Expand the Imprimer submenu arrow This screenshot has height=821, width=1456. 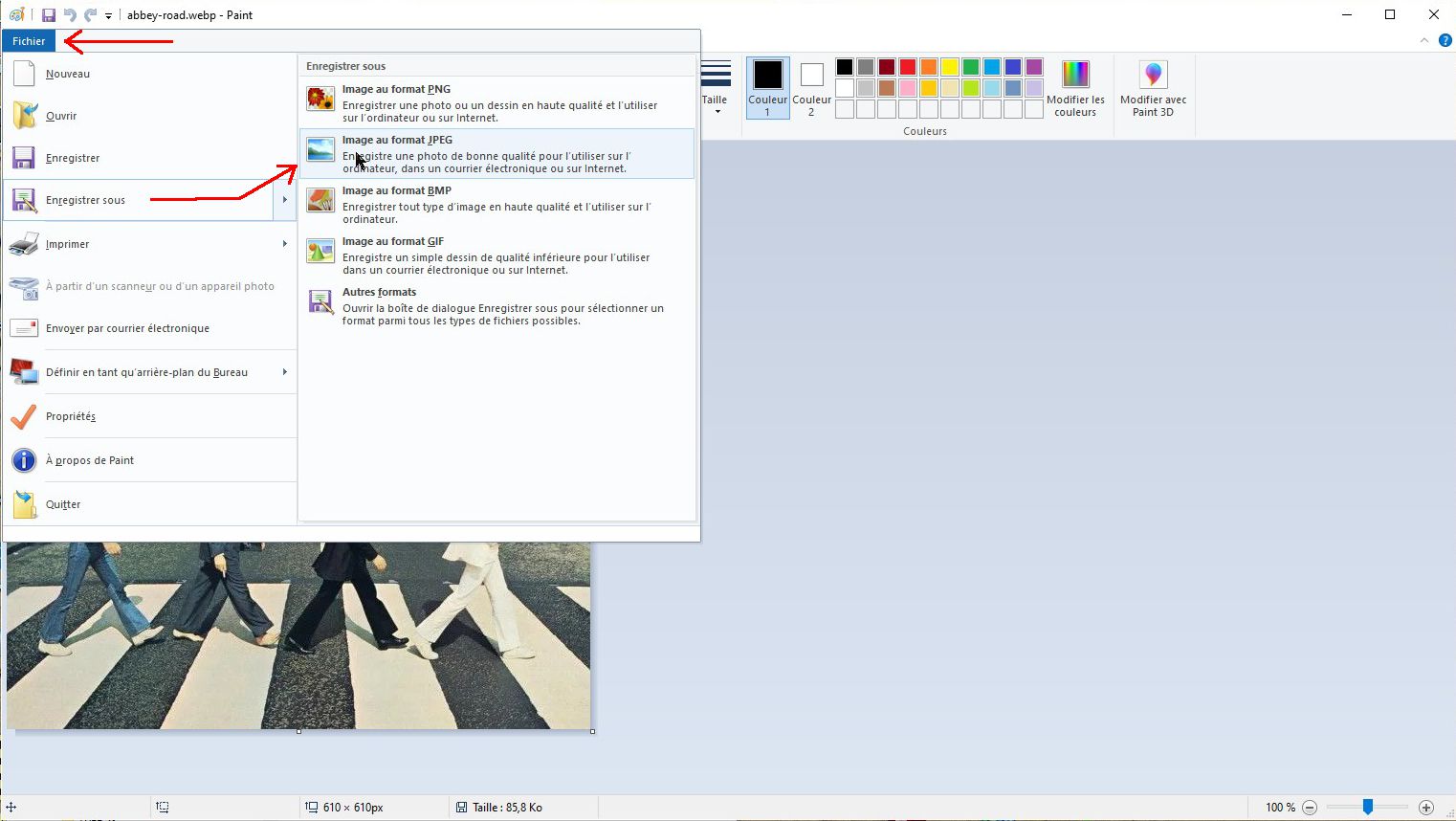click(x=285, y=244)
